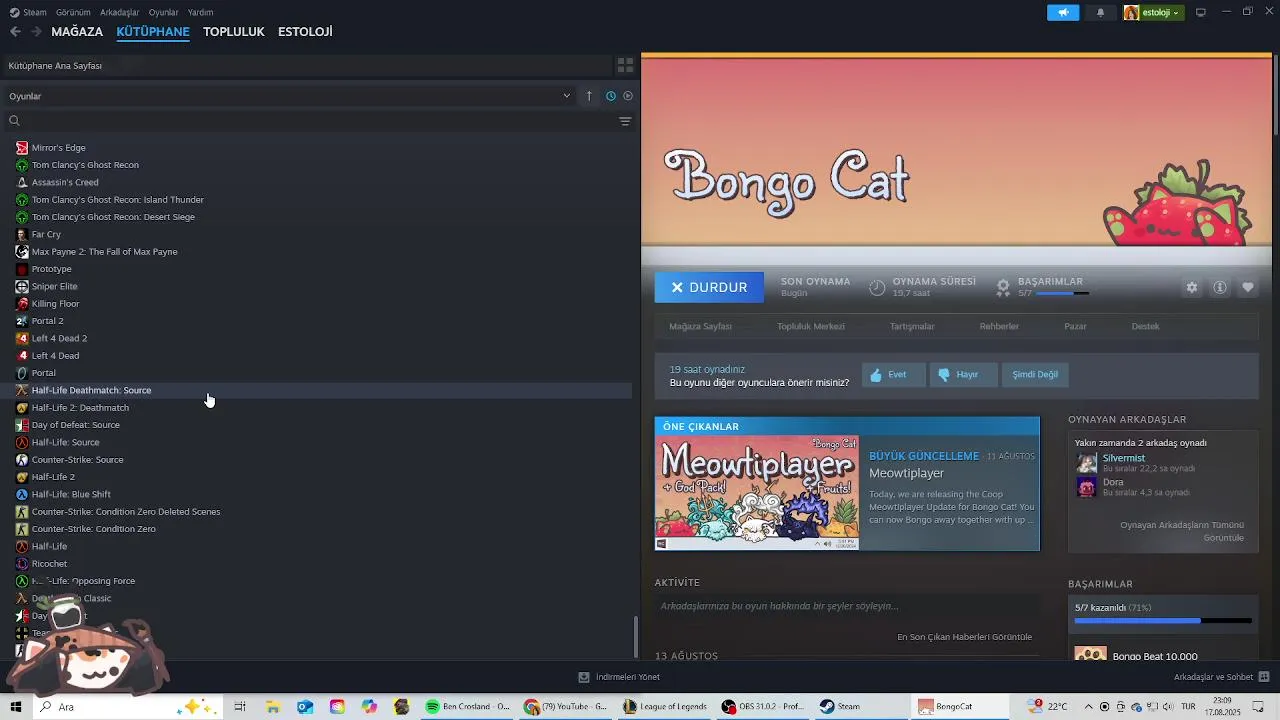
Task: Open İndirmeleri Yönet downloads
Action: tap(619, 677)
